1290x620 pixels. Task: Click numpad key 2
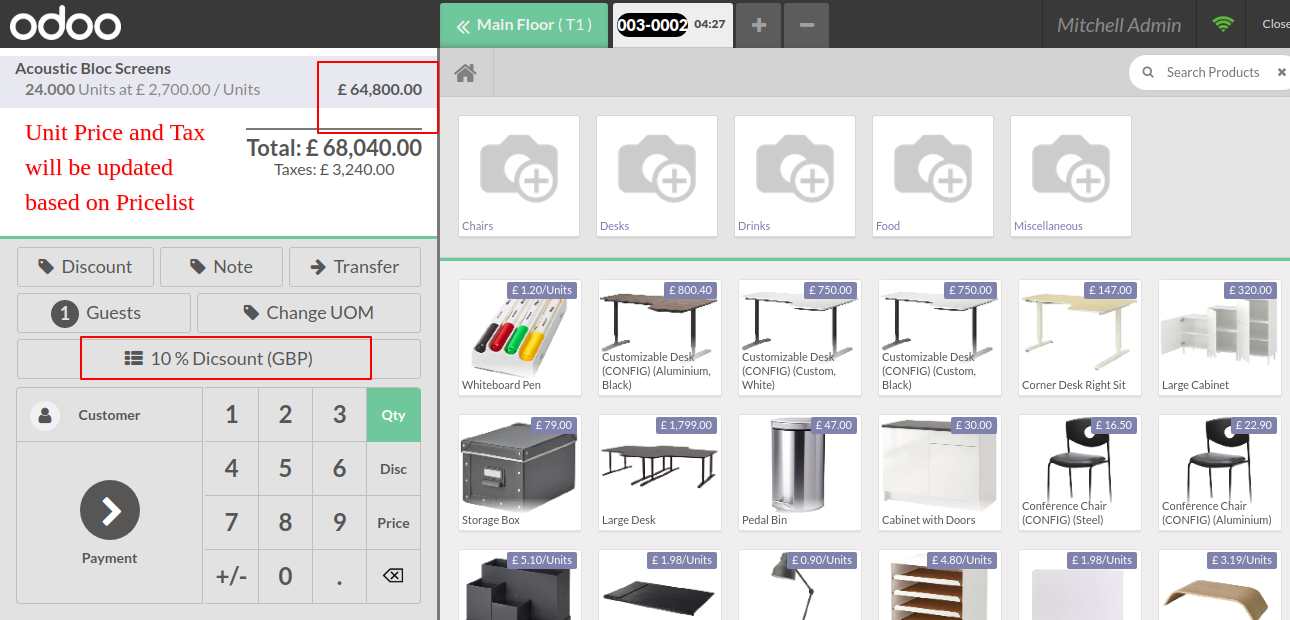coord(285,414)
